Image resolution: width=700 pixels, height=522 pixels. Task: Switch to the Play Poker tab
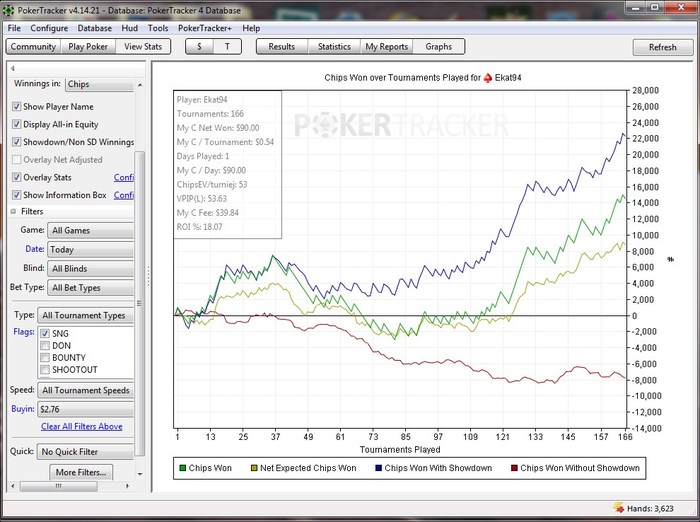point(88,46)
